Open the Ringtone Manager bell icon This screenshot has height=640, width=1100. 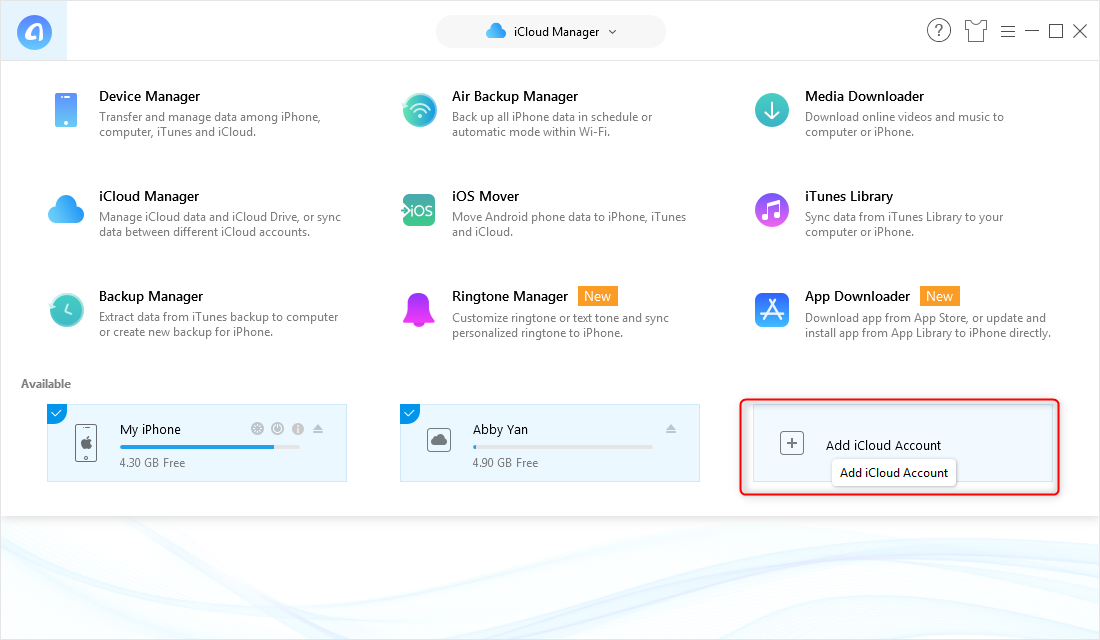(x=419, y=310)
